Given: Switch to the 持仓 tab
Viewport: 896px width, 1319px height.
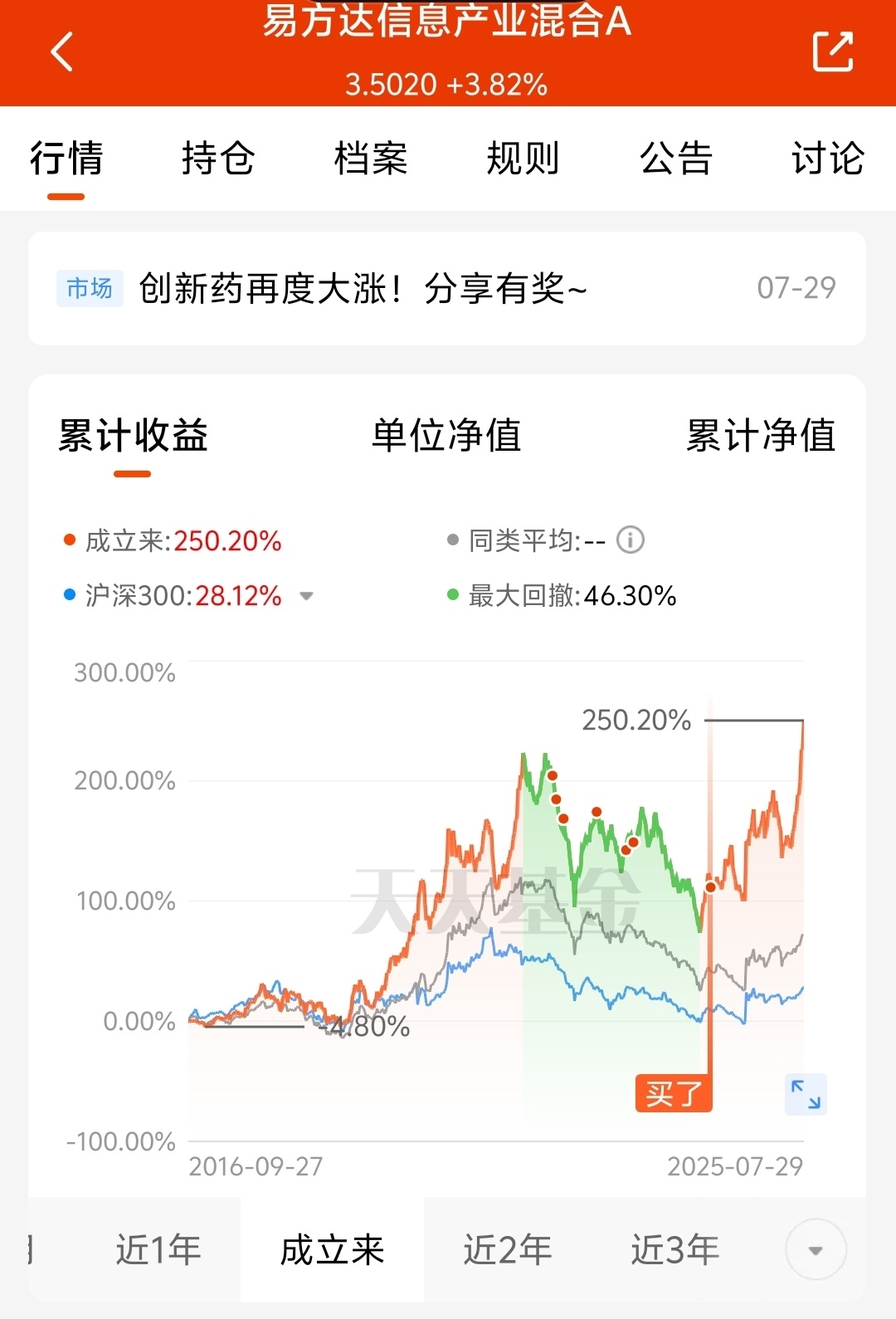Looking at the screenshot, I should pos(218,158).
